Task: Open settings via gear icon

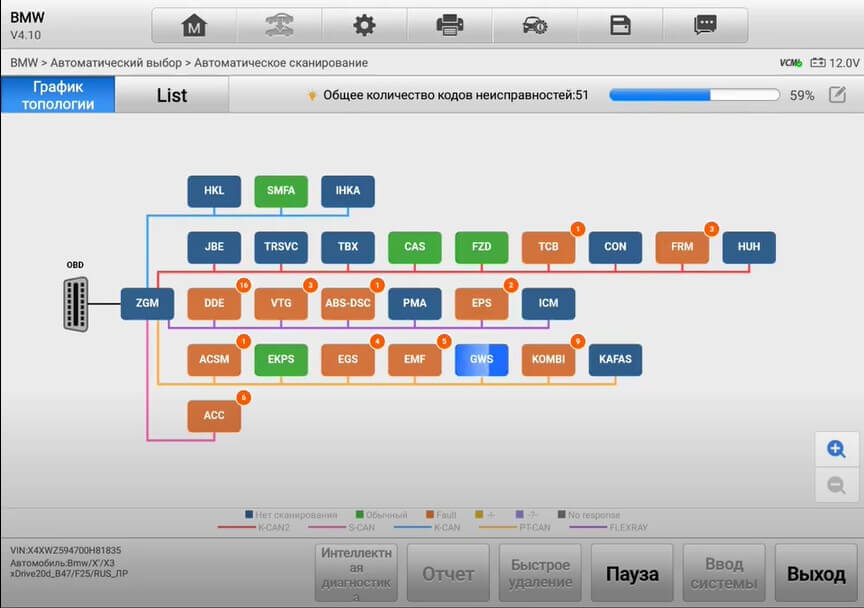Action: pos(364,25)
